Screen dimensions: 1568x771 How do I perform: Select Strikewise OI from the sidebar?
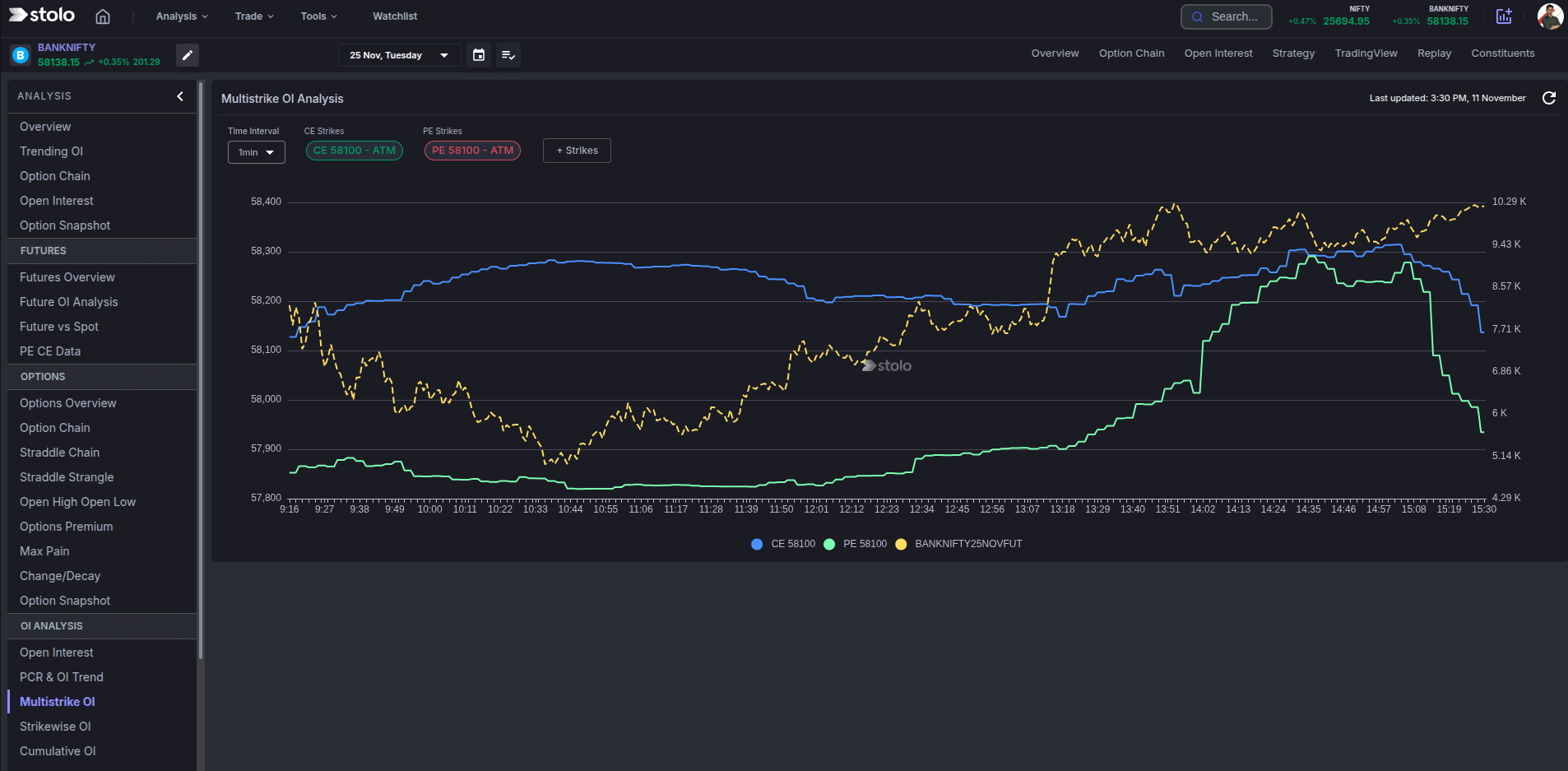[54, 726]
